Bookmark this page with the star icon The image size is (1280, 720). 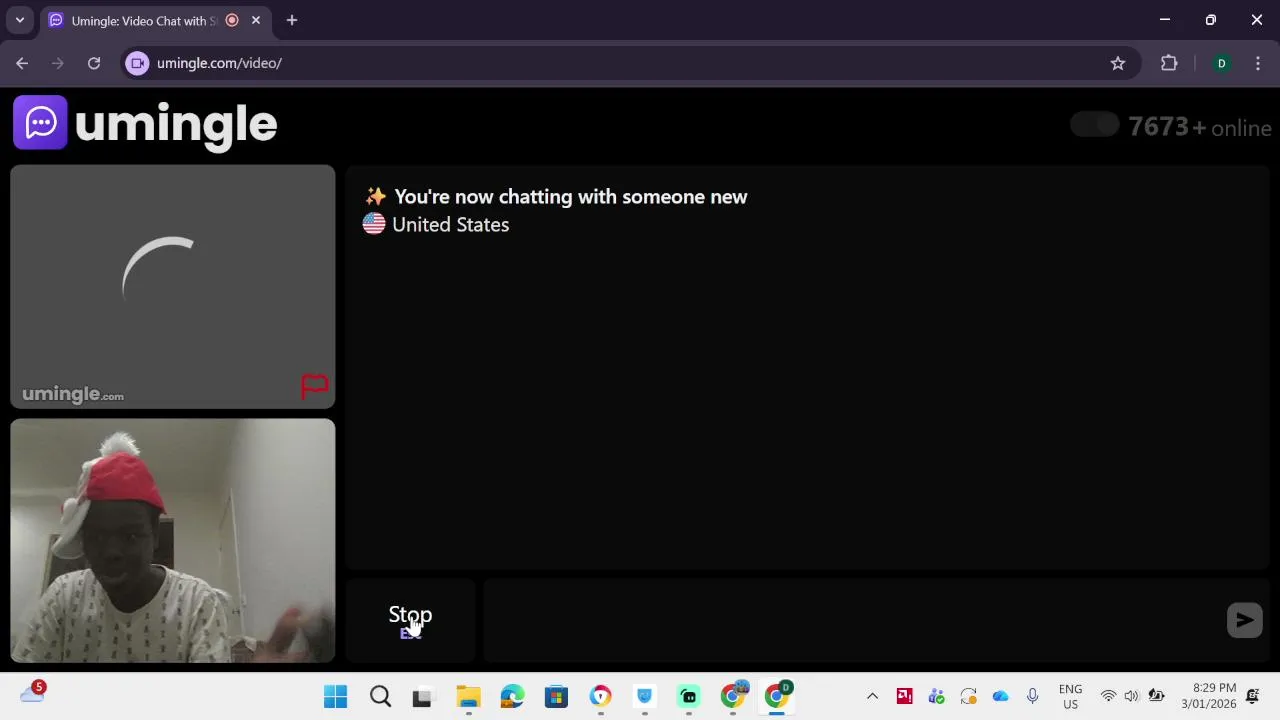tap(1118, 63)
